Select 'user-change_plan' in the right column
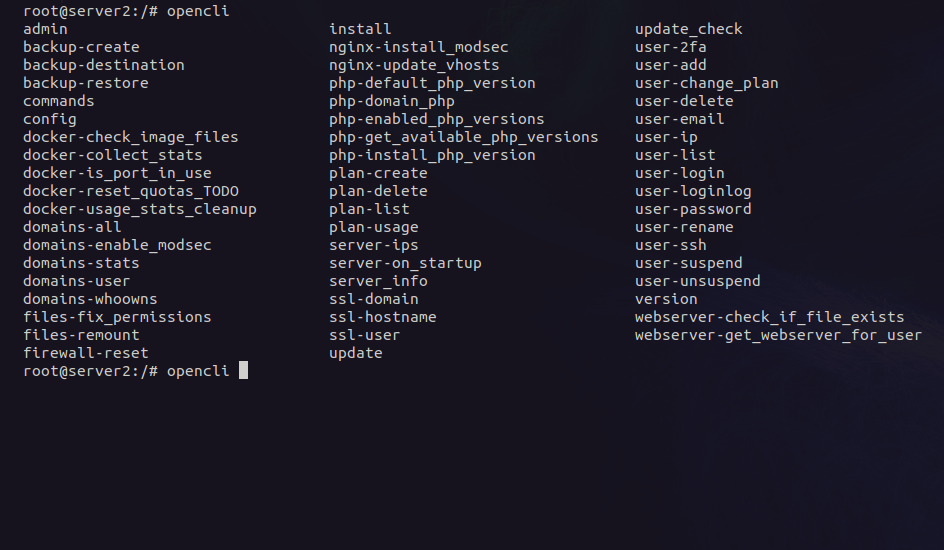Screen dimensions: 944x550 [x=707, y=83]
